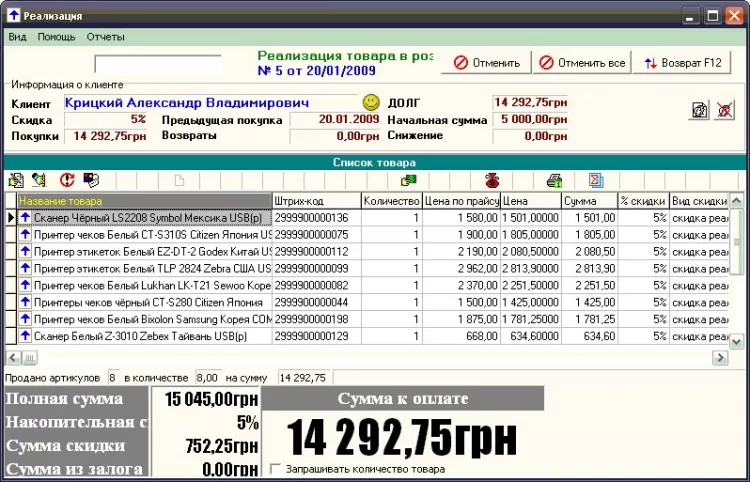This screenshot has width=750, height=482.
Task: Click the crossed-out client icon to remove client
Action: point(725,110)
